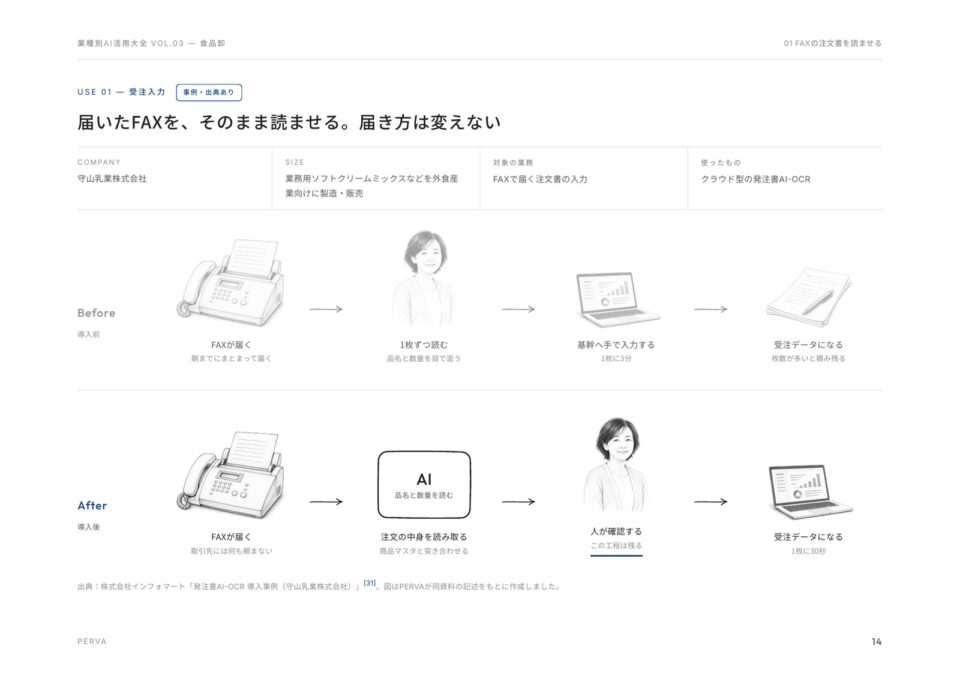Click the fax machine illustration in the After row
This screenshot has height=679, width=960.
click(231, 475)
